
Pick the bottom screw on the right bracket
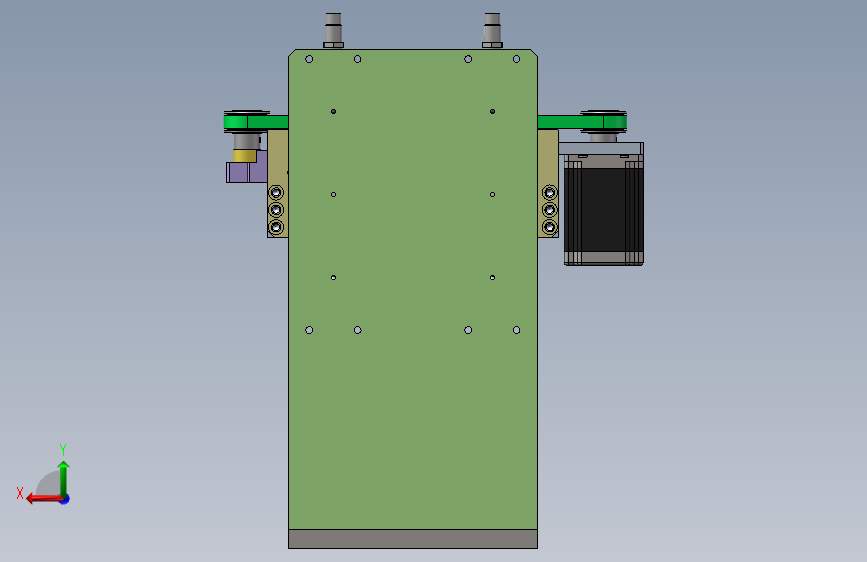coord(550,227)
